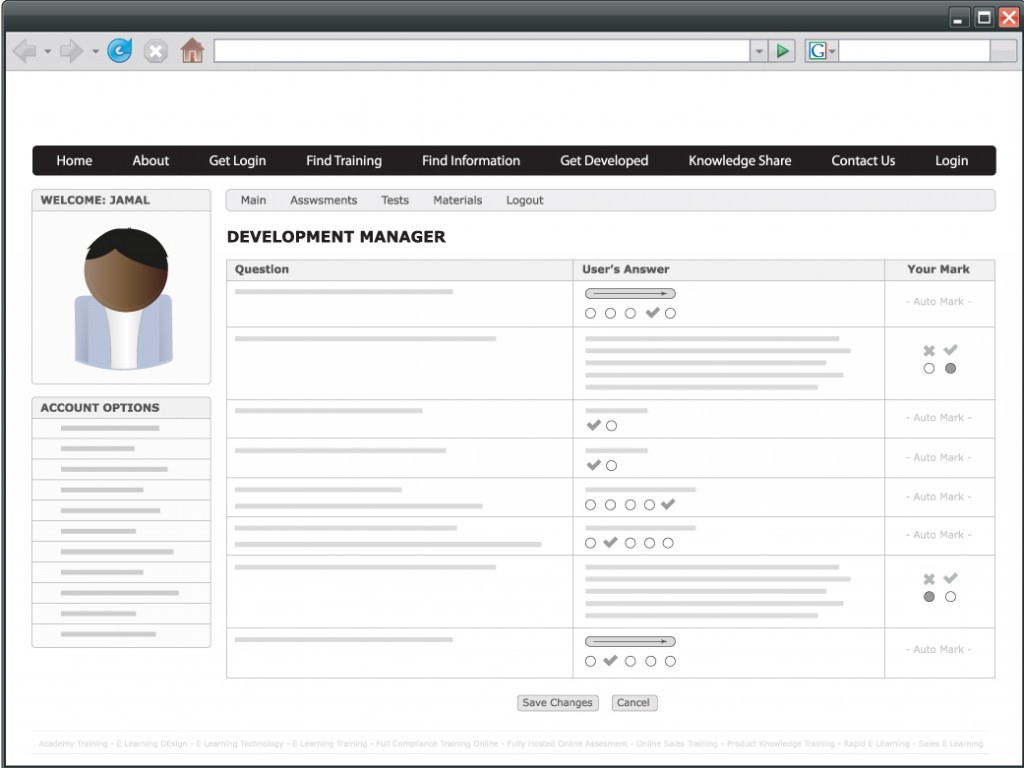Viewport: 1024px width, 768px height.
Task: Select the unchecked radio in the fourth question row
Action: [x=611, y=466]
